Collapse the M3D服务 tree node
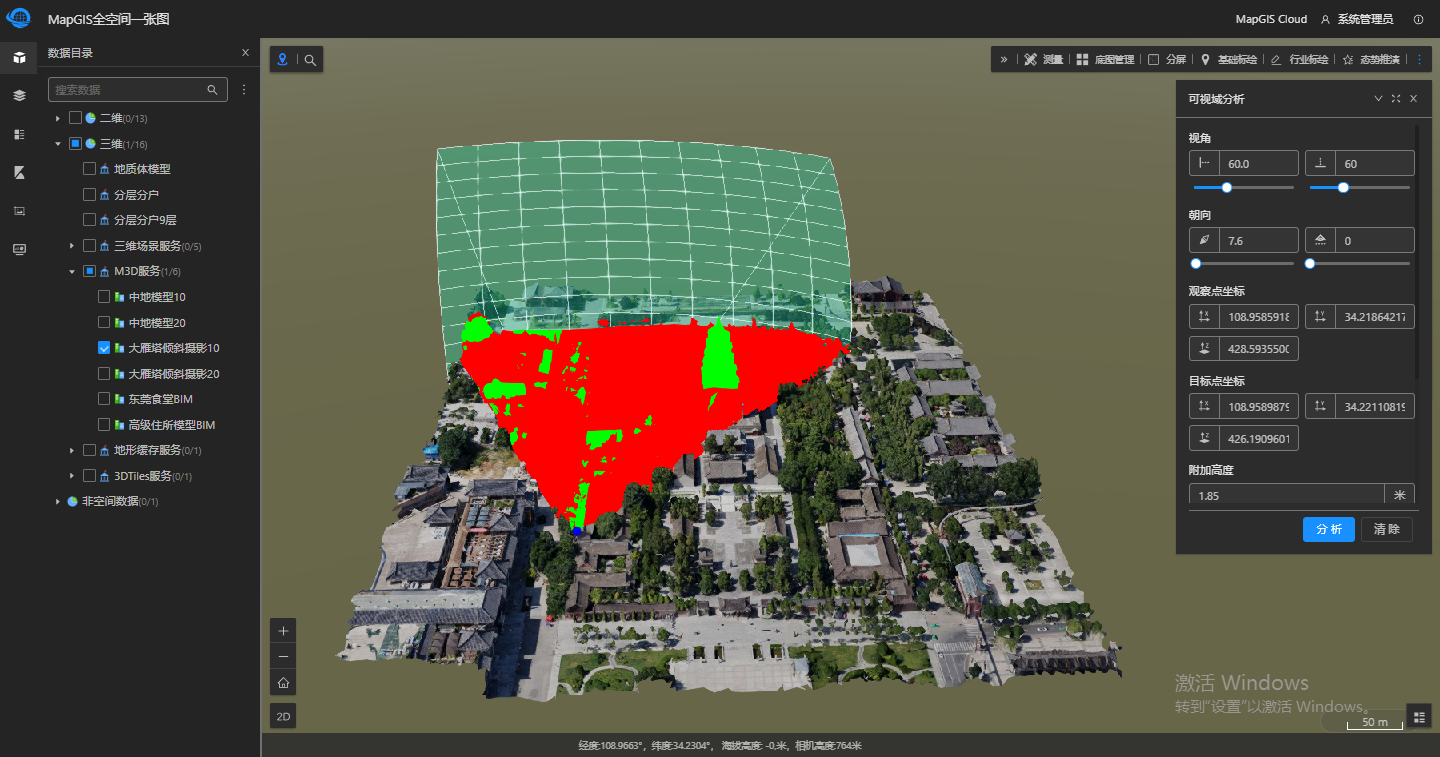Screen dimensions: 1440x757 72,271
